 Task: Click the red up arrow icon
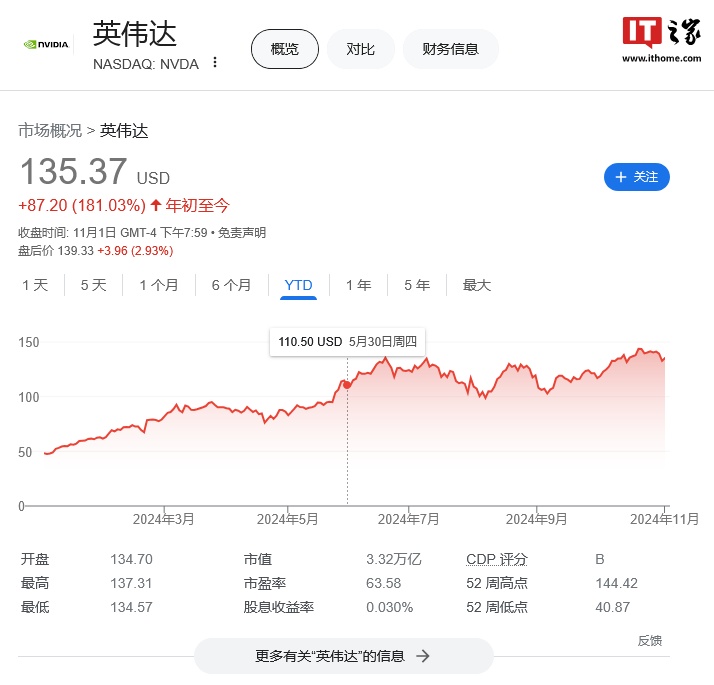click(x=156, y=205)
